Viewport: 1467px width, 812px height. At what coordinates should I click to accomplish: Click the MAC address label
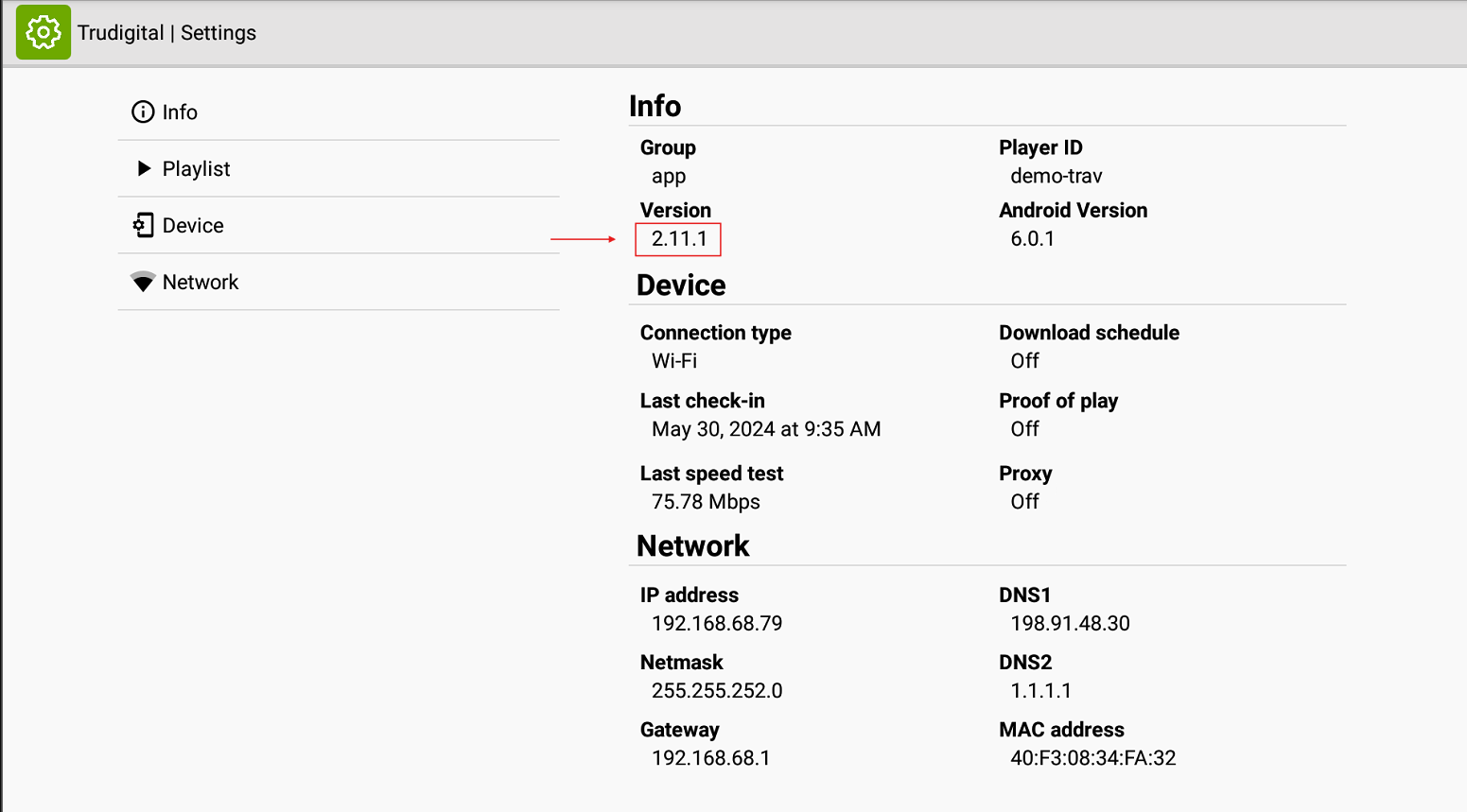[x=1062, y=730]
